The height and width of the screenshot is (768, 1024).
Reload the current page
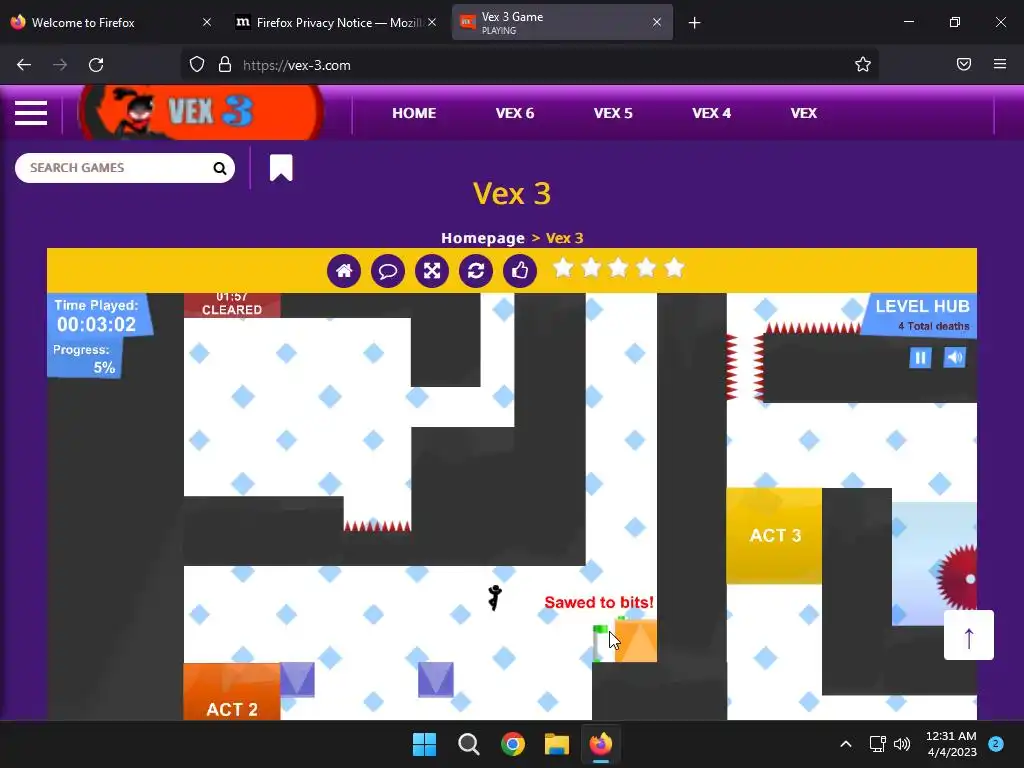(96, 65)
